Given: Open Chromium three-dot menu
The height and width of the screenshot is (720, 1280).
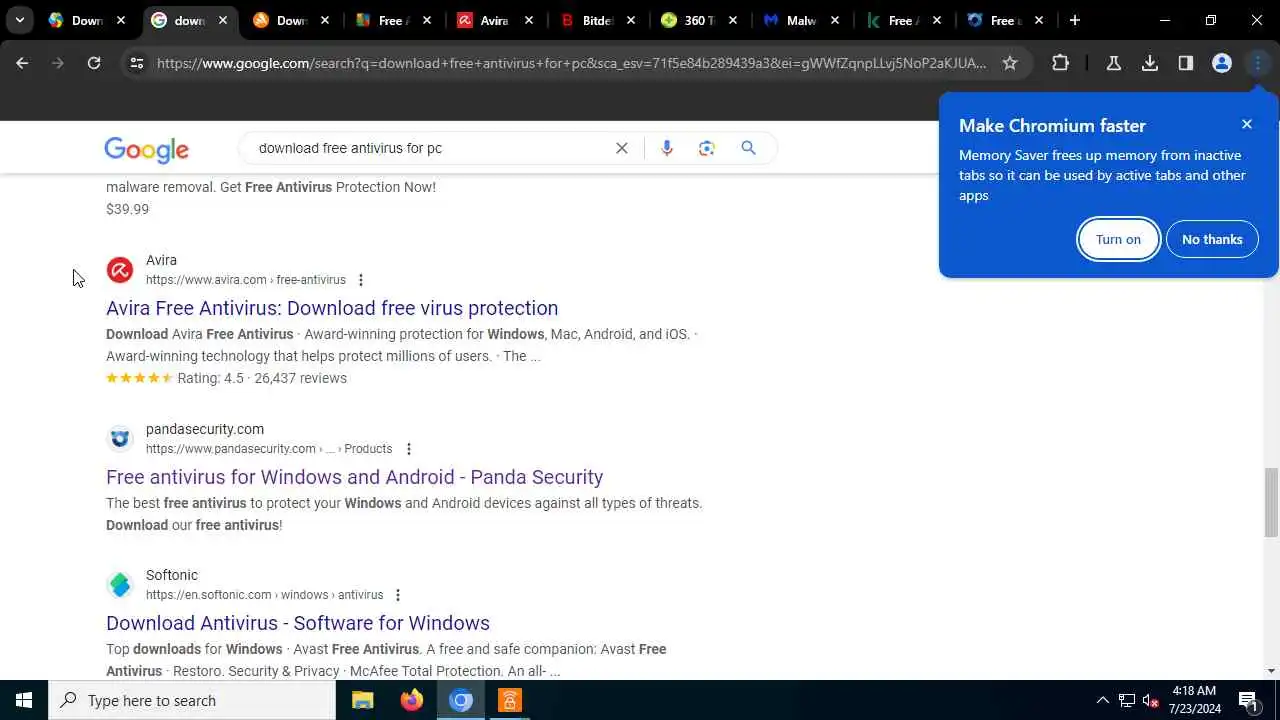Looking at the screenshot, I should click(1258, 63).
